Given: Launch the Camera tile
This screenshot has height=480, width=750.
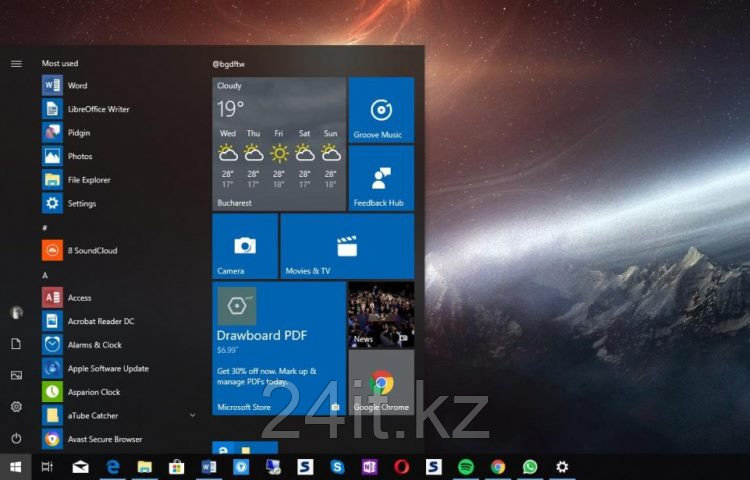Looking at the screenshot, I should (245, 246).
